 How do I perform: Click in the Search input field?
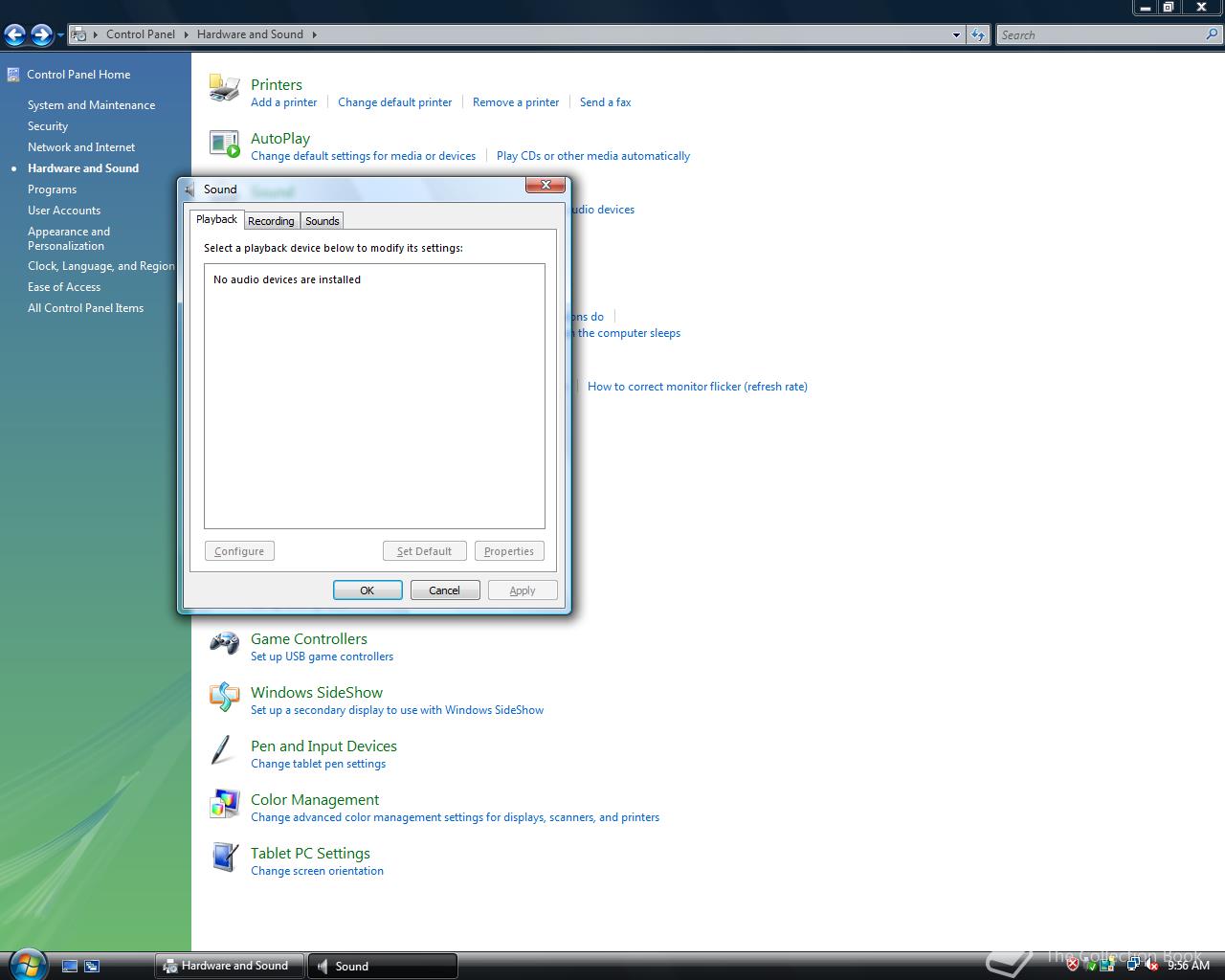[1101, 34]
